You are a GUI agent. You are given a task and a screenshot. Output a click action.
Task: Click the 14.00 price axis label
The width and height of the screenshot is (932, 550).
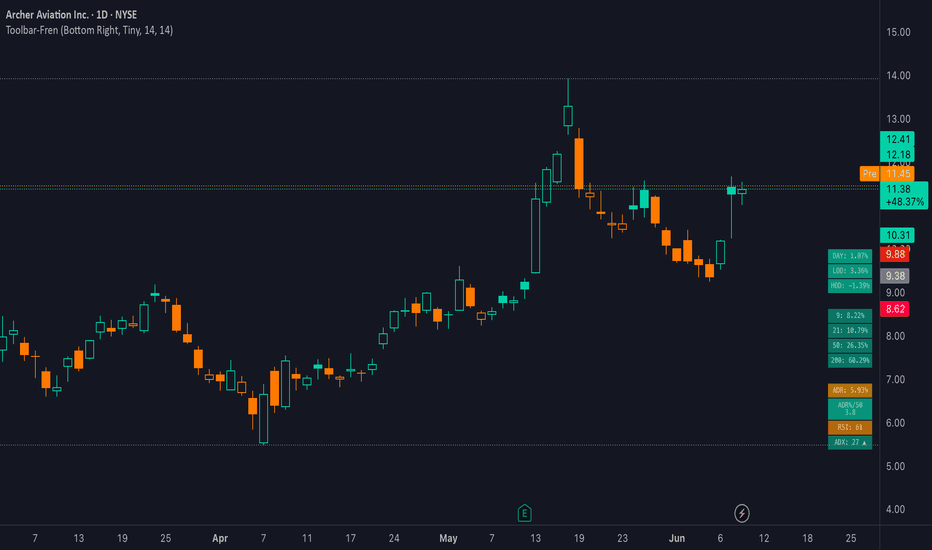click(x=898, y=76)
